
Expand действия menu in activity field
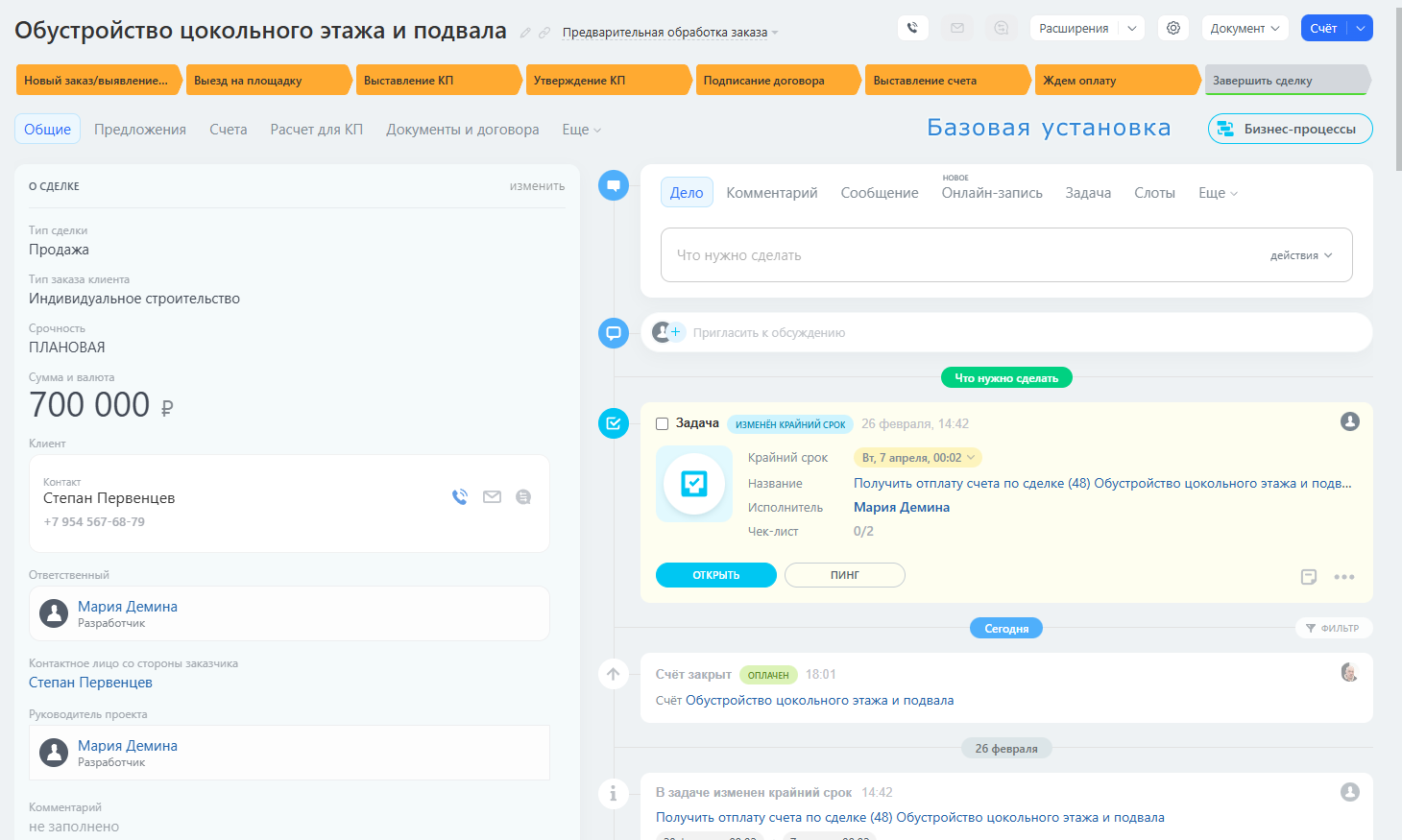pos(1300,255)
